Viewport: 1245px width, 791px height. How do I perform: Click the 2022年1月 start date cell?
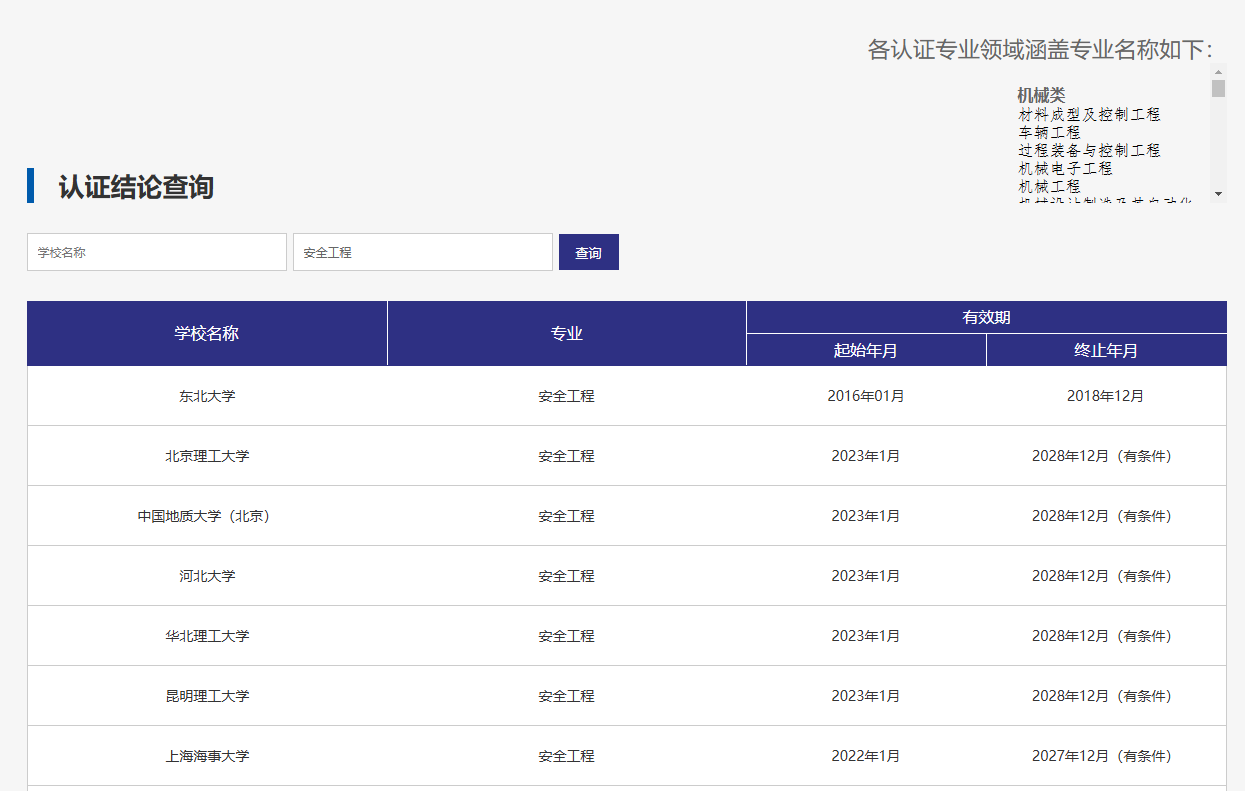click(x=866, y=756)
